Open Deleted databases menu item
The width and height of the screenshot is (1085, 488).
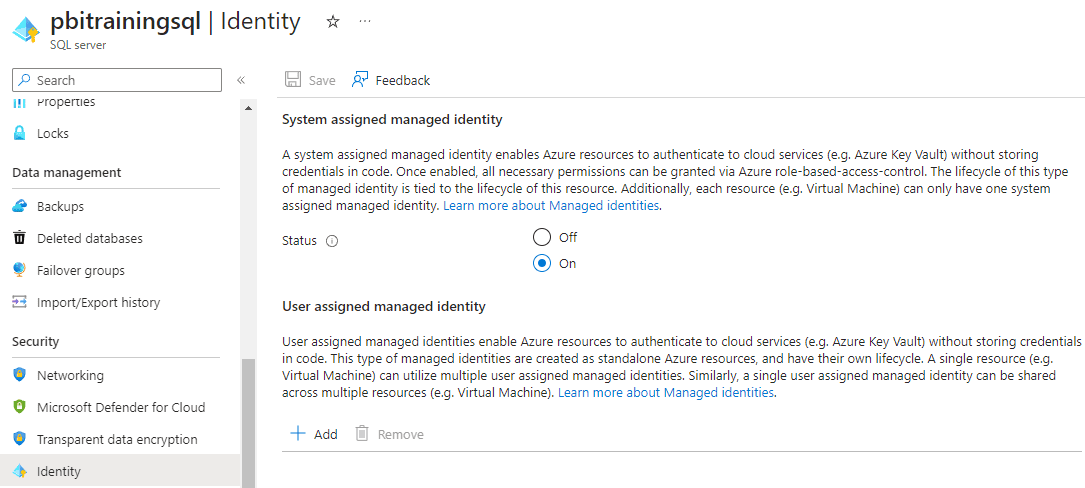tap(90, 238)
